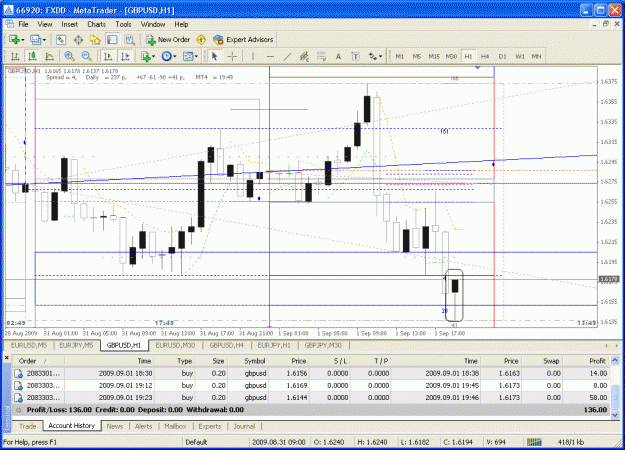Sort history by the Order column header

[x=38, y=361]
